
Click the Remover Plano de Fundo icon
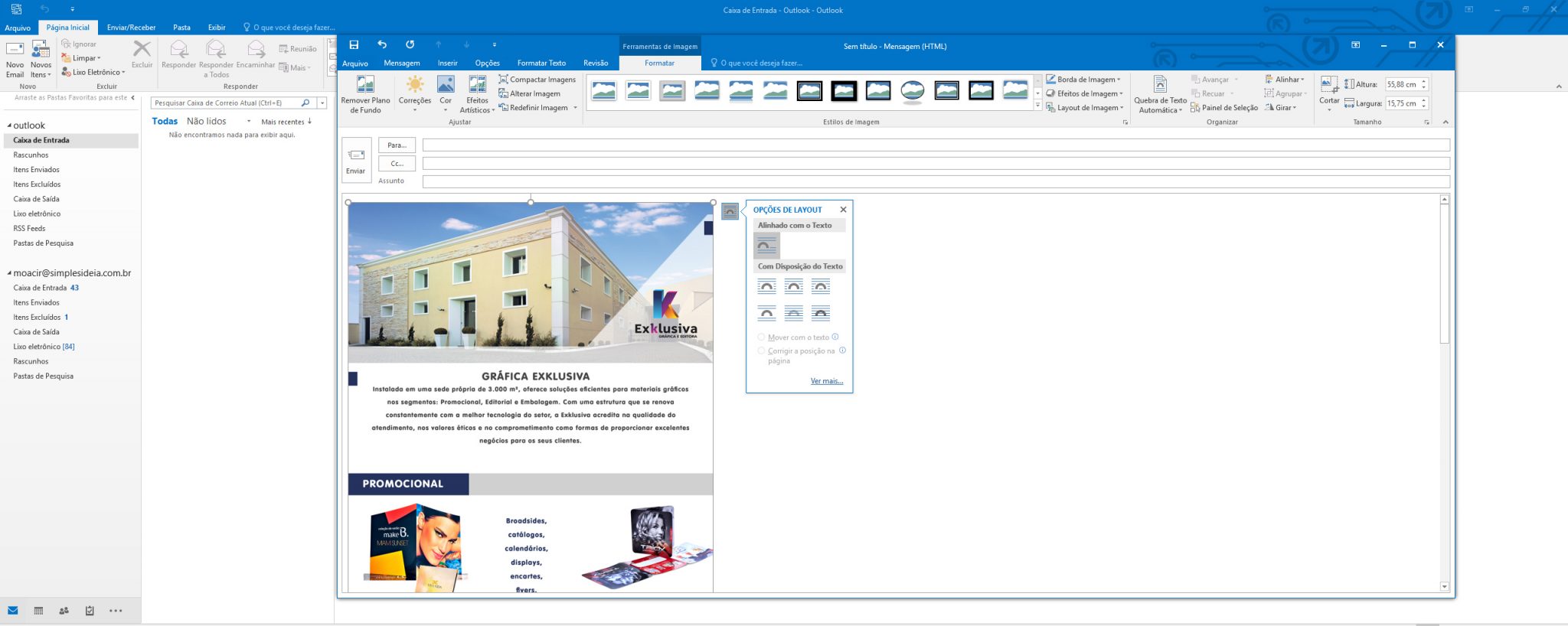365,94
